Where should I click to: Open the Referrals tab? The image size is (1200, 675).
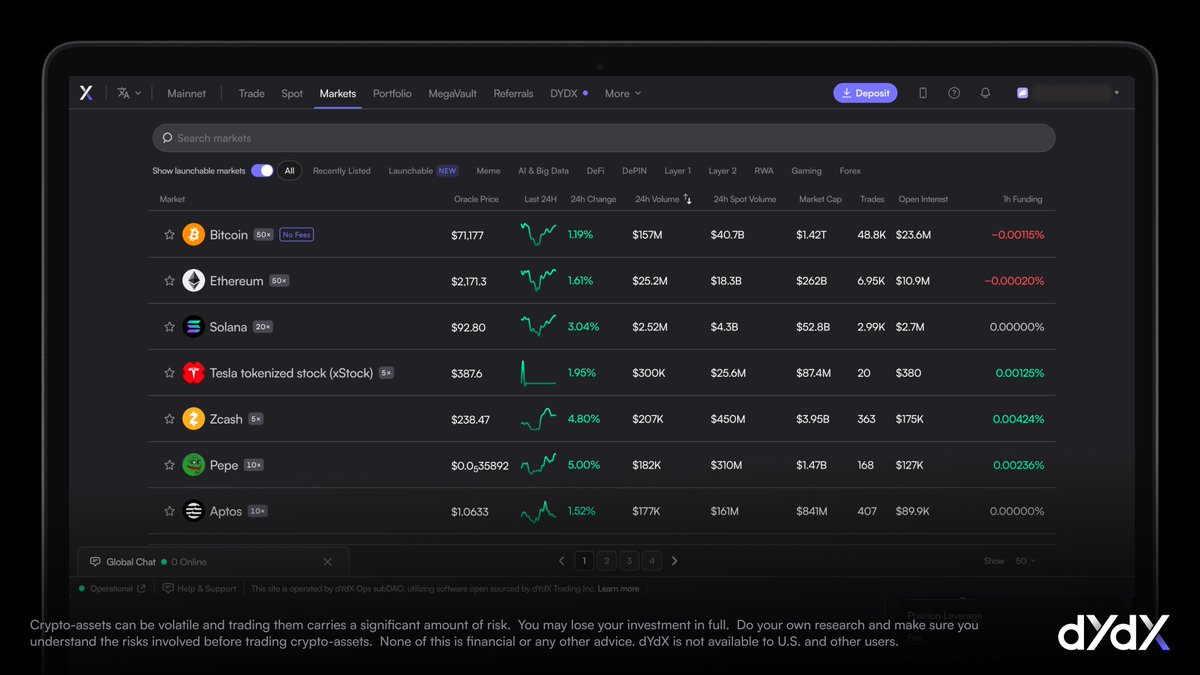tap(513, 93)
